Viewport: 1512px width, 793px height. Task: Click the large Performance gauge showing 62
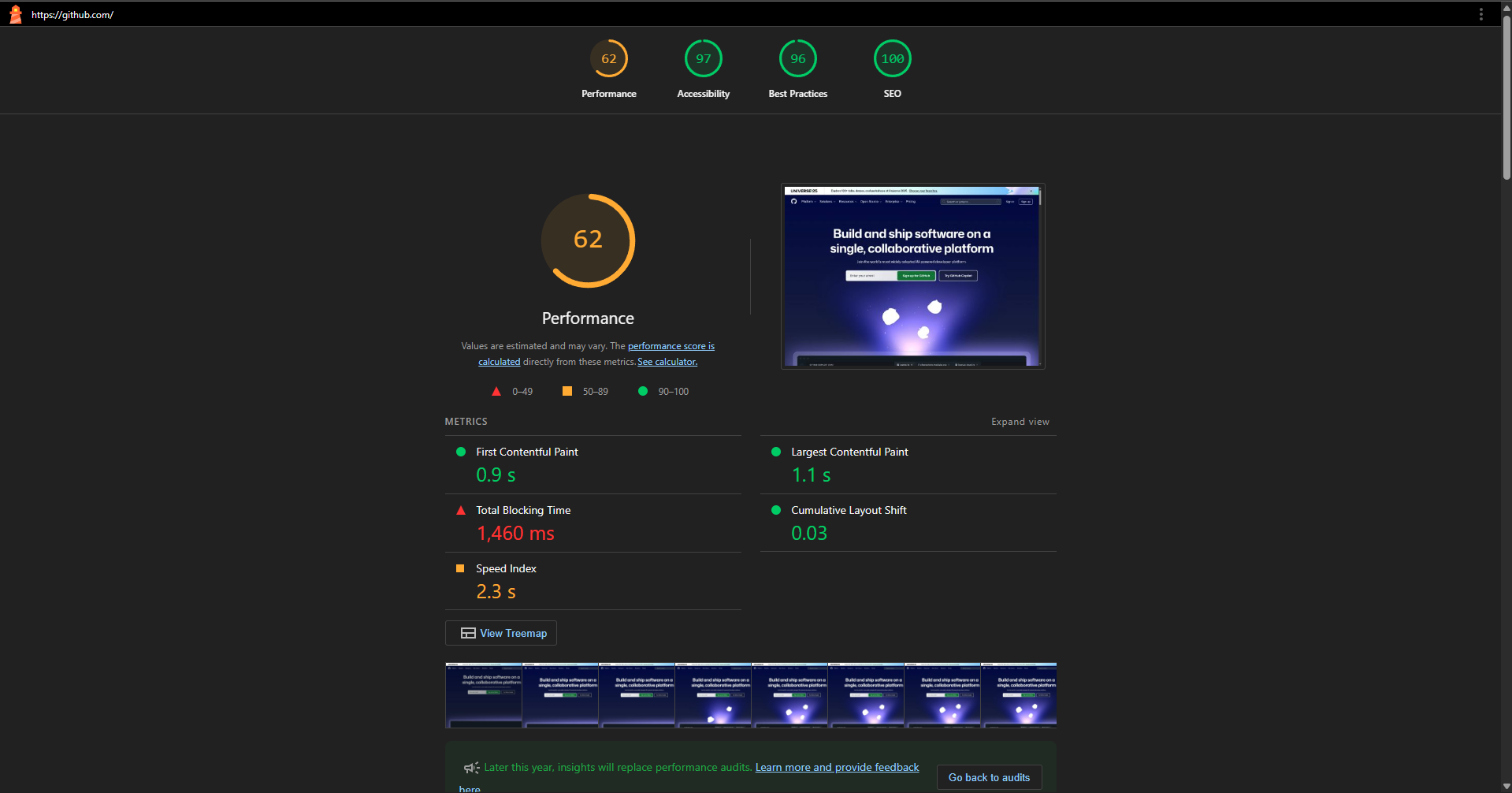click(588, 240)
